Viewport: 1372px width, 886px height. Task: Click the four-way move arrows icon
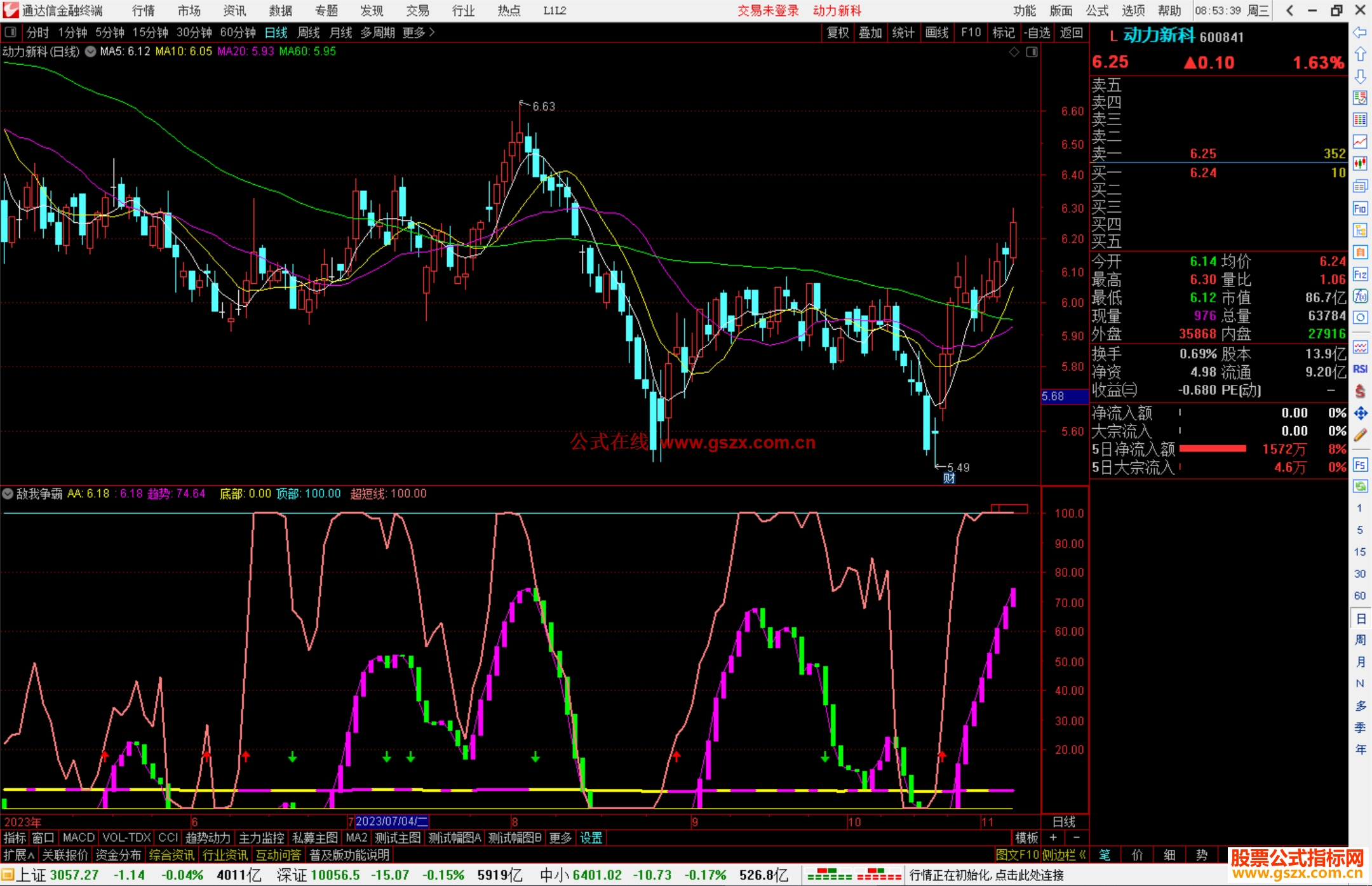pyautogui.click(x=1360, y=413)
